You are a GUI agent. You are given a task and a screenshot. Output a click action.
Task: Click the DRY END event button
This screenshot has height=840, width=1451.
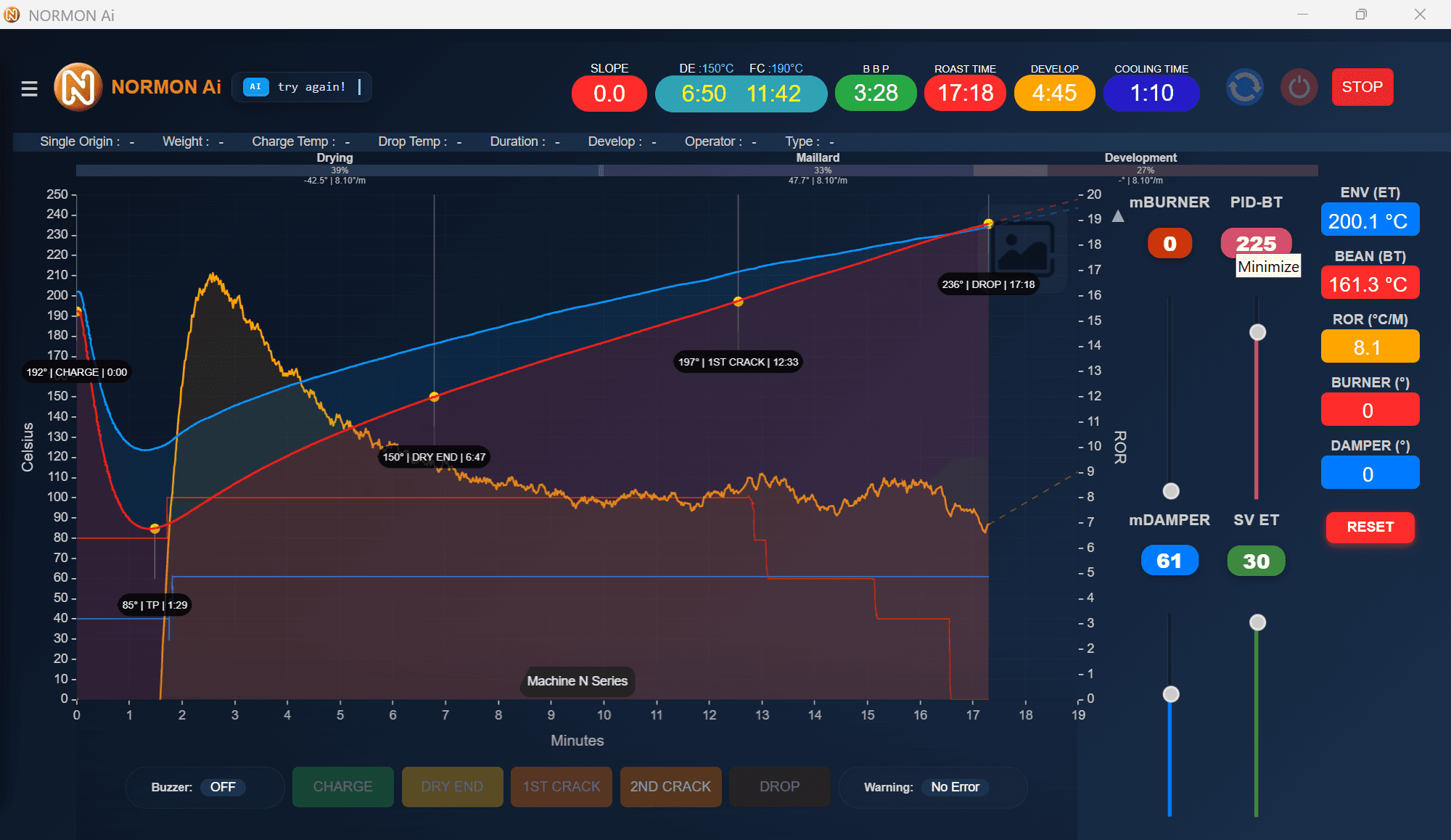(x=452, y=787)
